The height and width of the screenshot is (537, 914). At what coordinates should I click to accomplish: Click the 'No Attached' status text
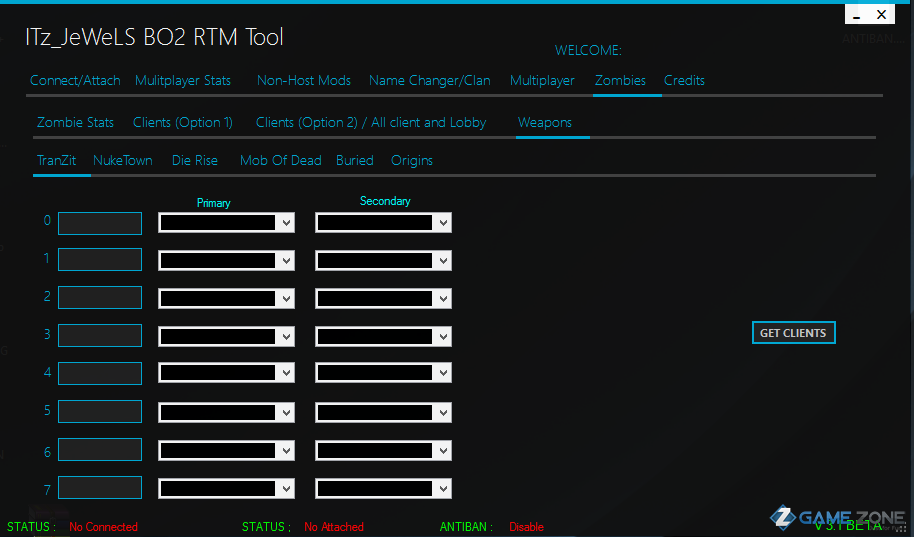tap(334, 527)
